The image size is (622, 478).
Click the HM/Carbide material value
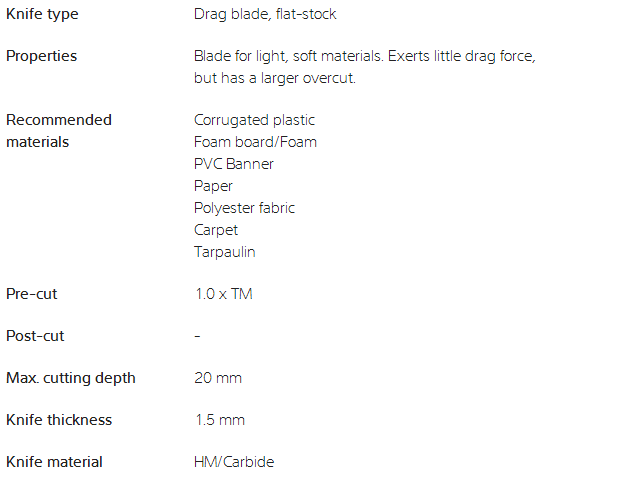click(x=234, y=462)
